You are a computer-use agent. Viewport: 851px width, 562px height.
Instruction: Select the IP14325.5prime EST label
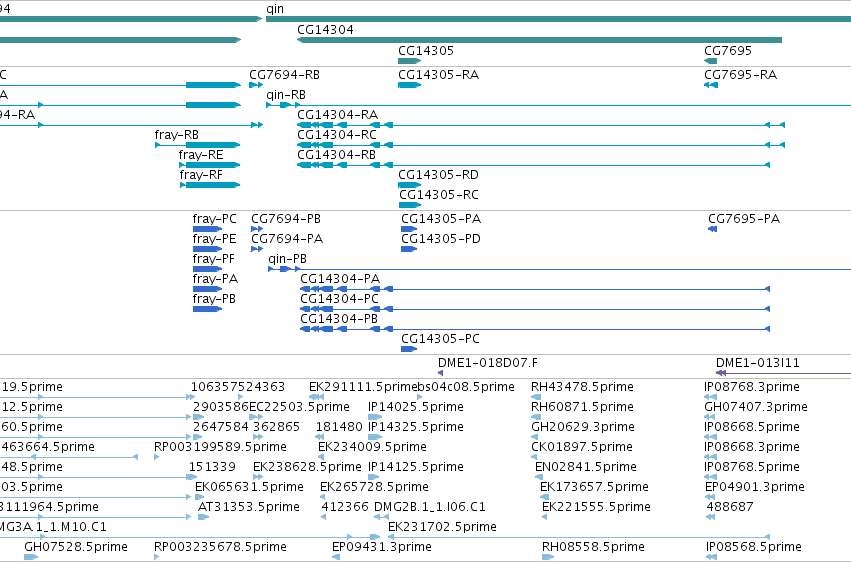click(416, 427)
